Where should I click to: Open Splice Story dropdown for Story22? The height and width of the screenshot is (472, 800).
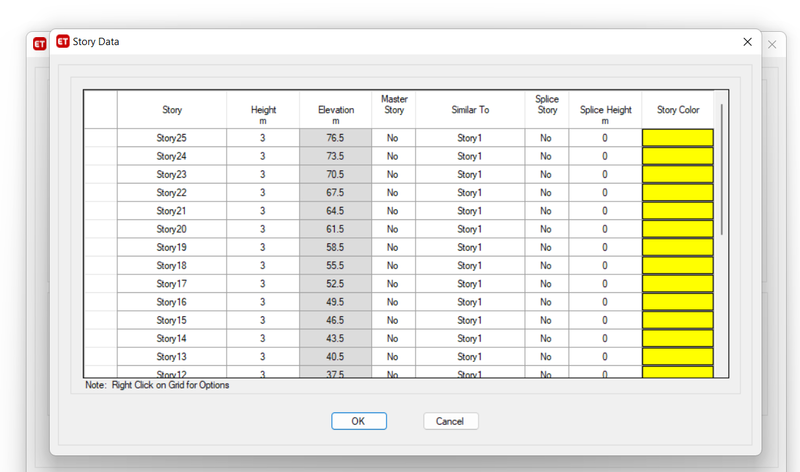(x=547, y=192)
